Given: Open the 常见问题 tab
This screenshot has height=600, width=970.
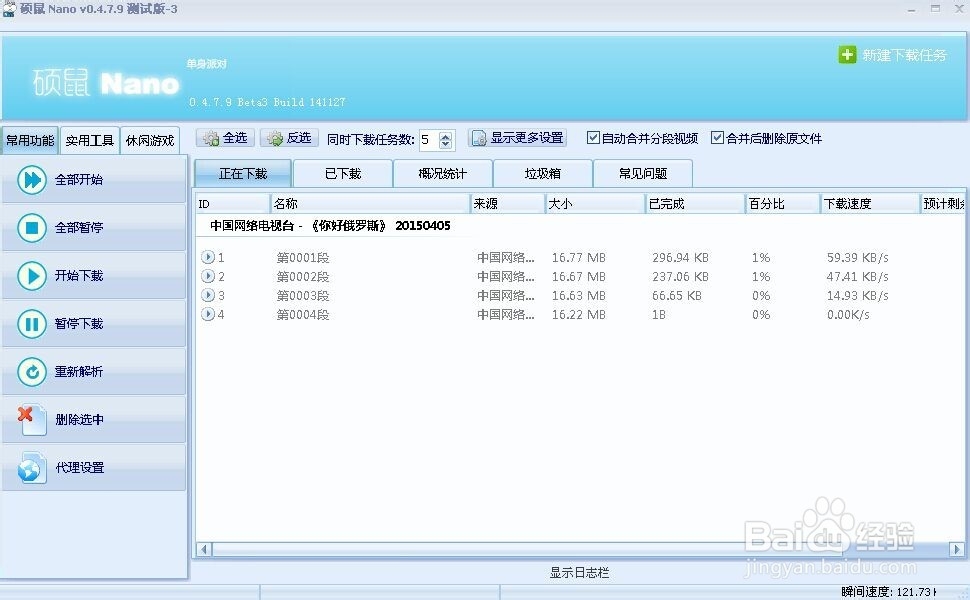Looking at the screenshot, I should (643, 173).
